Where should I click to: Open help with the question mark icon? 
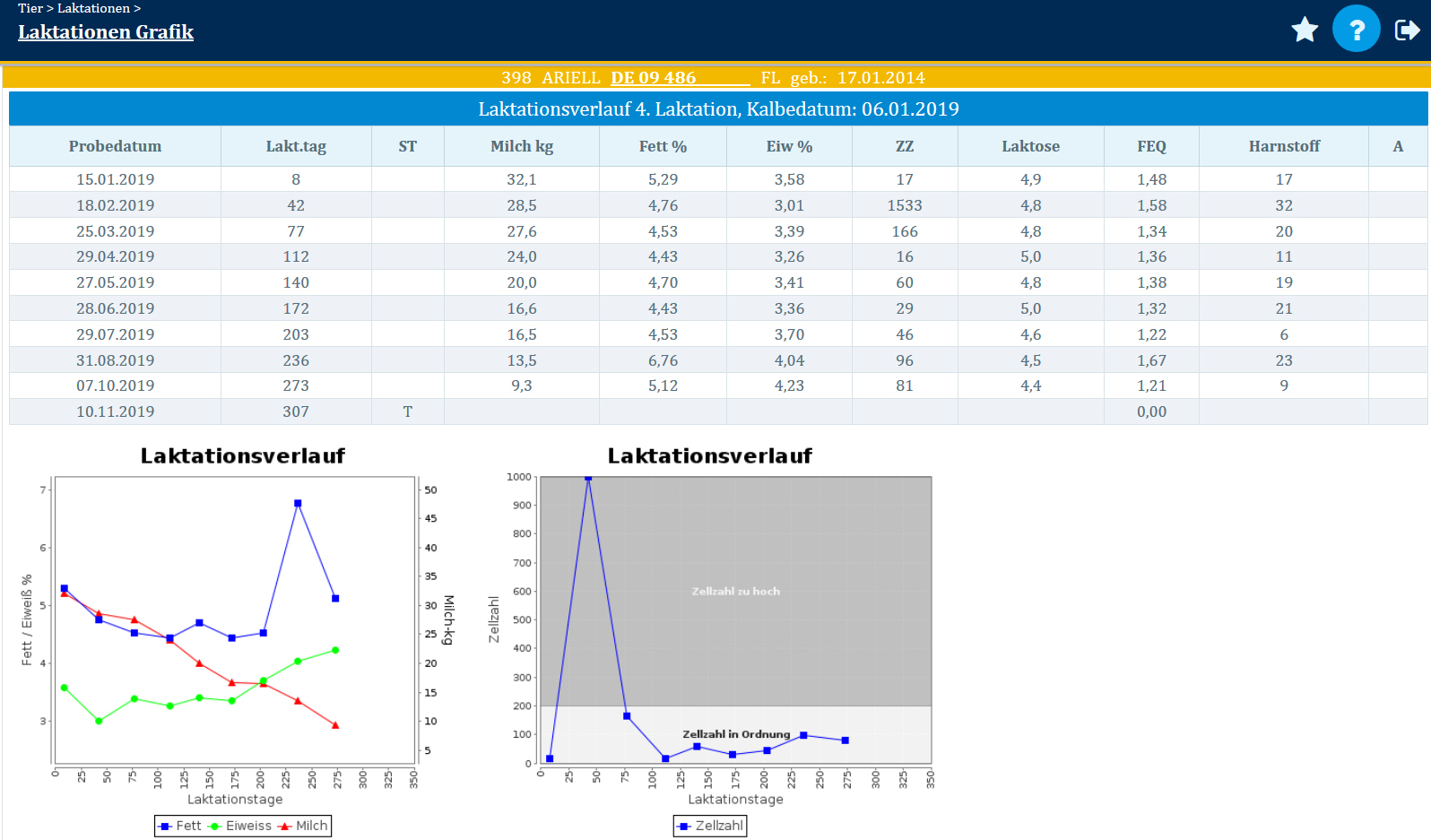[x=1356, y=30]
